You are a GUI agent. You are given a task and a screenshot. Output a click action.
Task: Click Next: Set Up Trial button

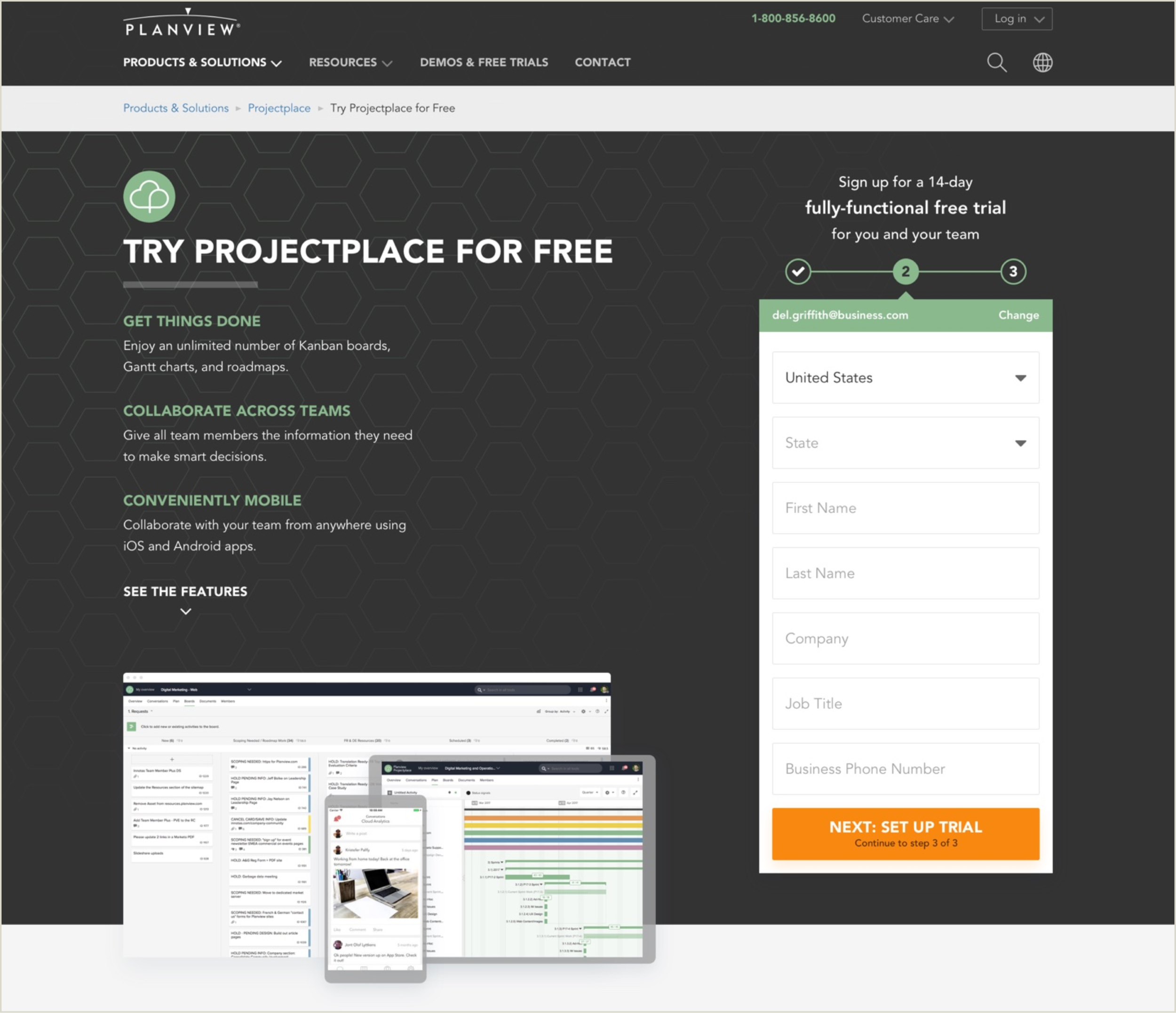point(905,834)
